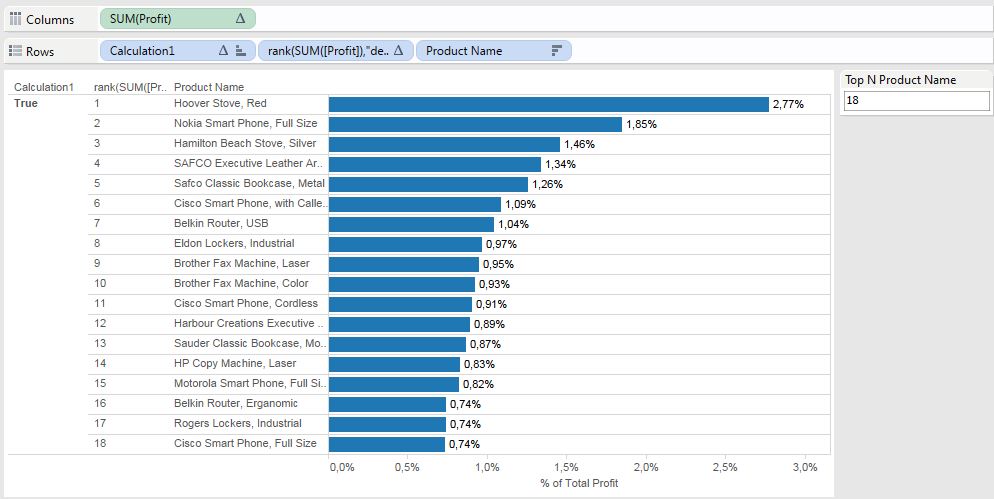Image resolution: width=994 pixels, height=499 pixels.
Task: Click the Rows shelf list icon
Action: tap(15, 51)
